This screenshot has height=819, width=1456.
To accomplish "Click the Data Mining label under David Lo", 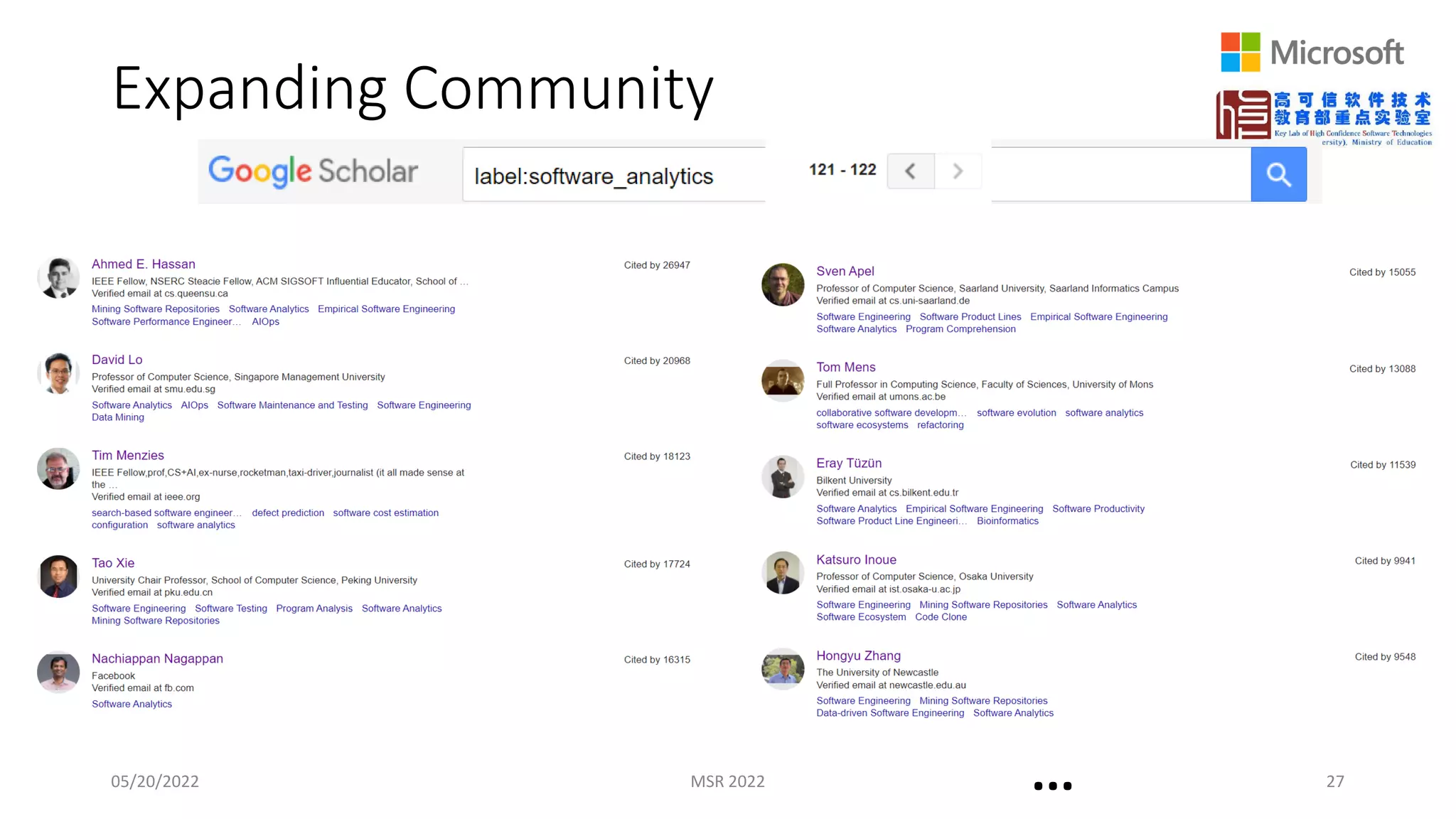I will tap(118, 417).
